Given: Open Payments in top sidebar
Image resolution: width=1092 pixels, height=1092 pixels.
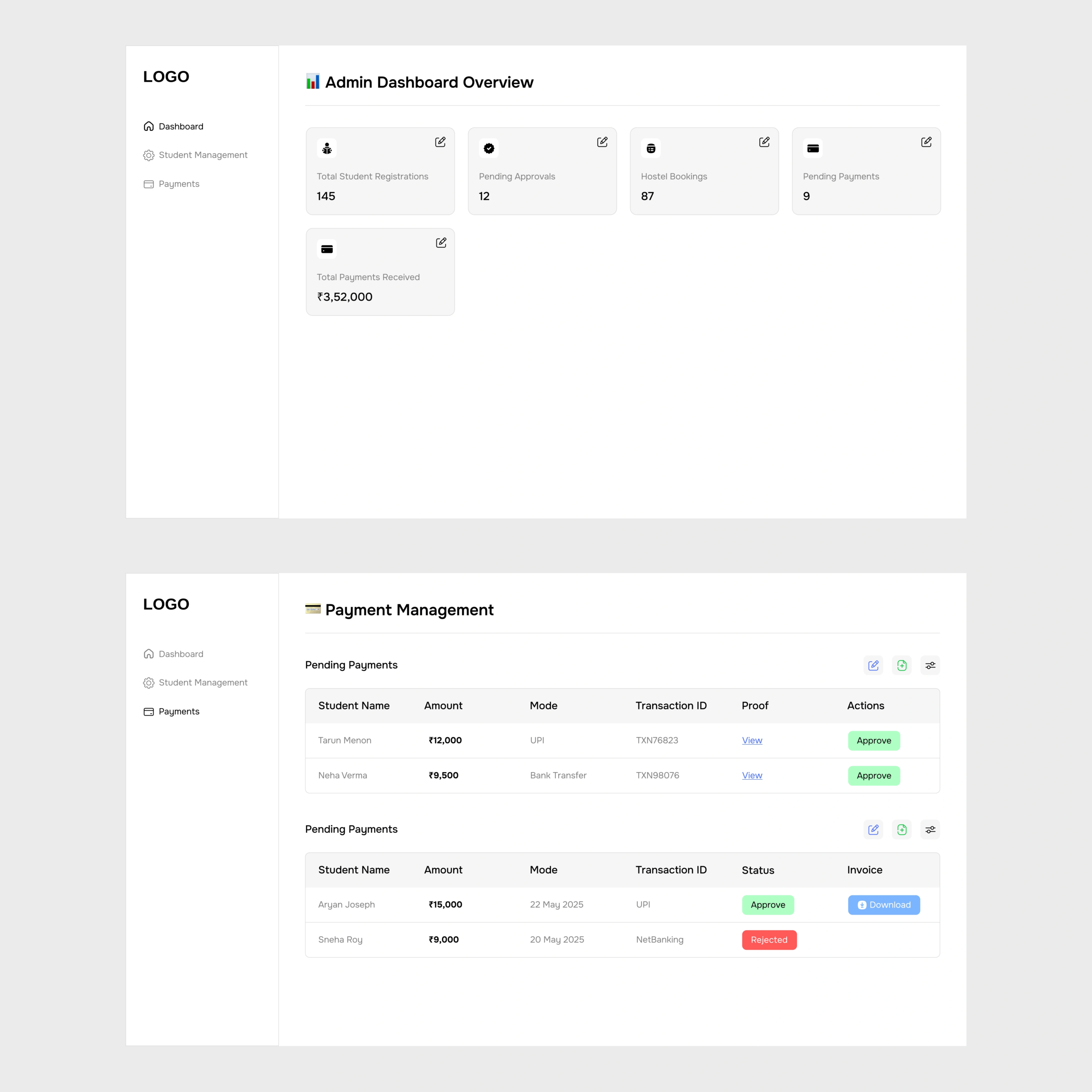Looking at the screenshot, I should point(179,184).
